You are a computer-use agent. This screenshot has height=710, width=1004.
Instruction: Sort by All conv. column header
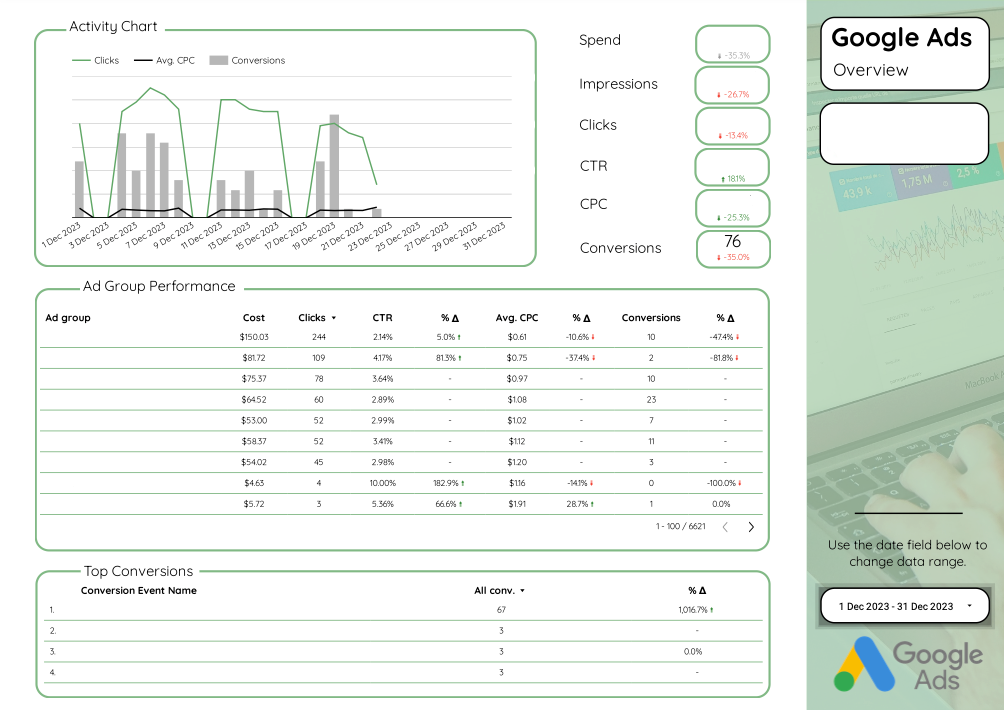tap(499, 590)
